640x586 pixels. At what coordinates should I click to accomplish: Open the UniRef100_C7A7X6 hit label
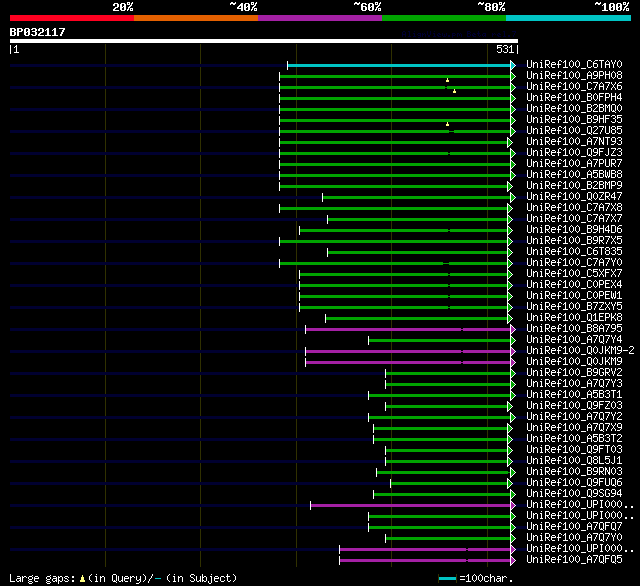point(574,87)
